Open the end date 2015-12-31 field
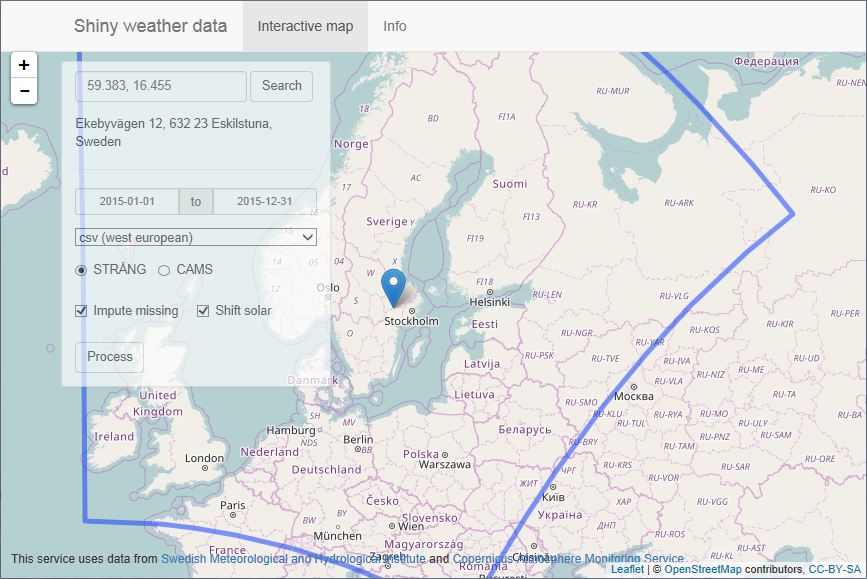 coord(264,201)
